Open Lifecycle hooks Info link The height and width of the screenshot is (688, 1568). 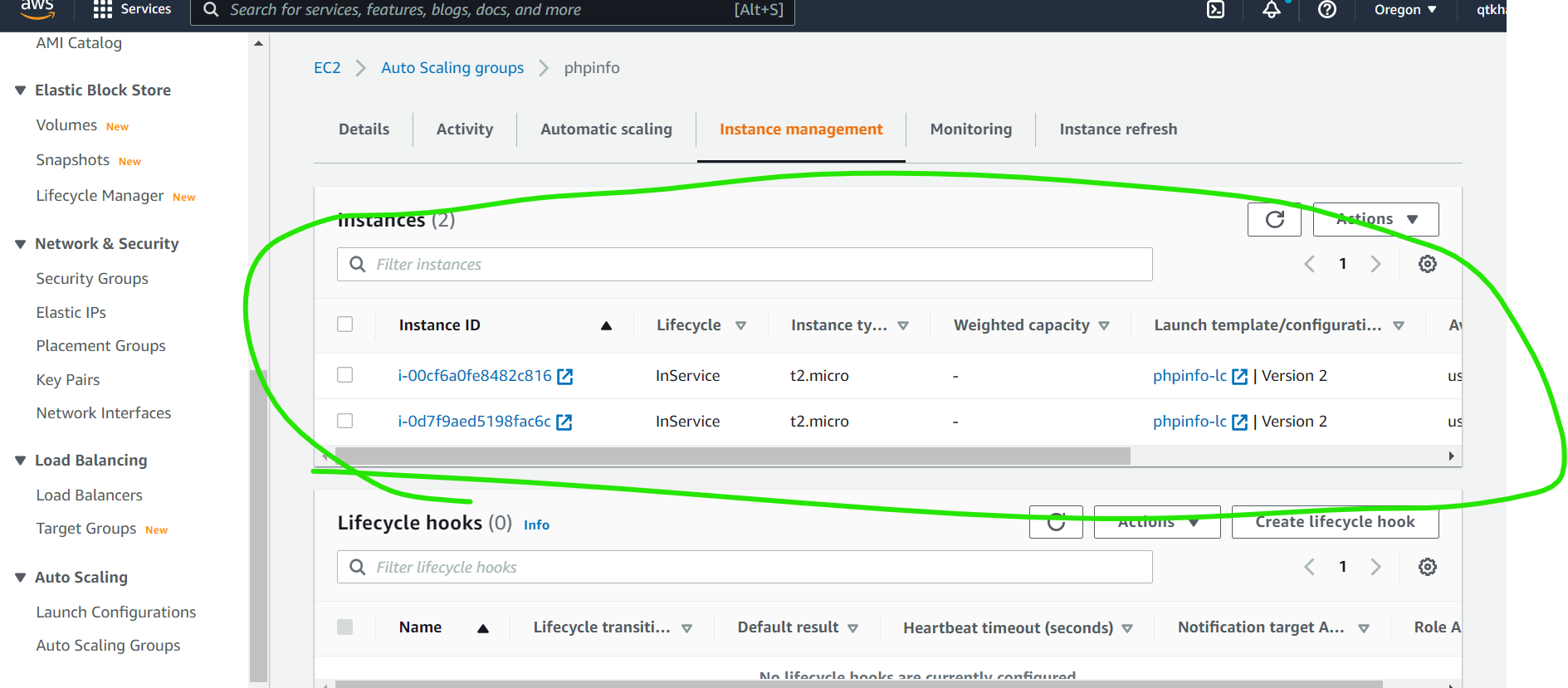536,525
